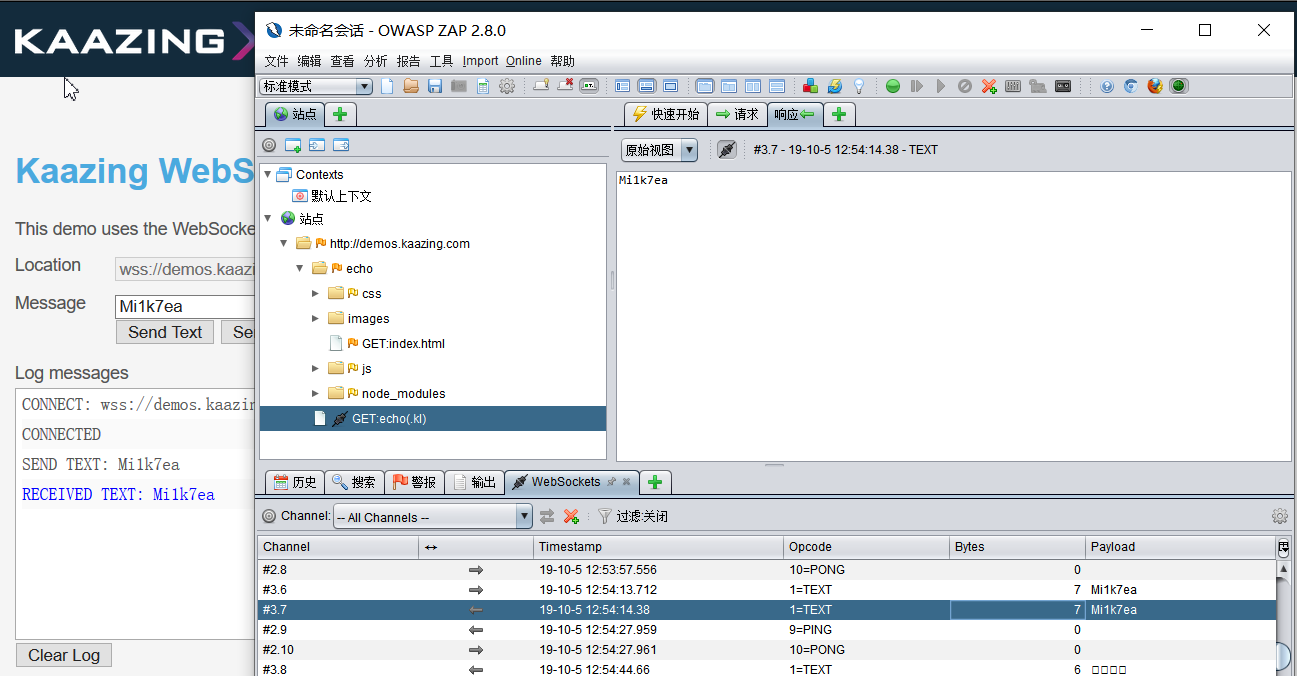Expand the node_modules folder in tree
Screen dimensions: 1297x676
click(315, 394)
